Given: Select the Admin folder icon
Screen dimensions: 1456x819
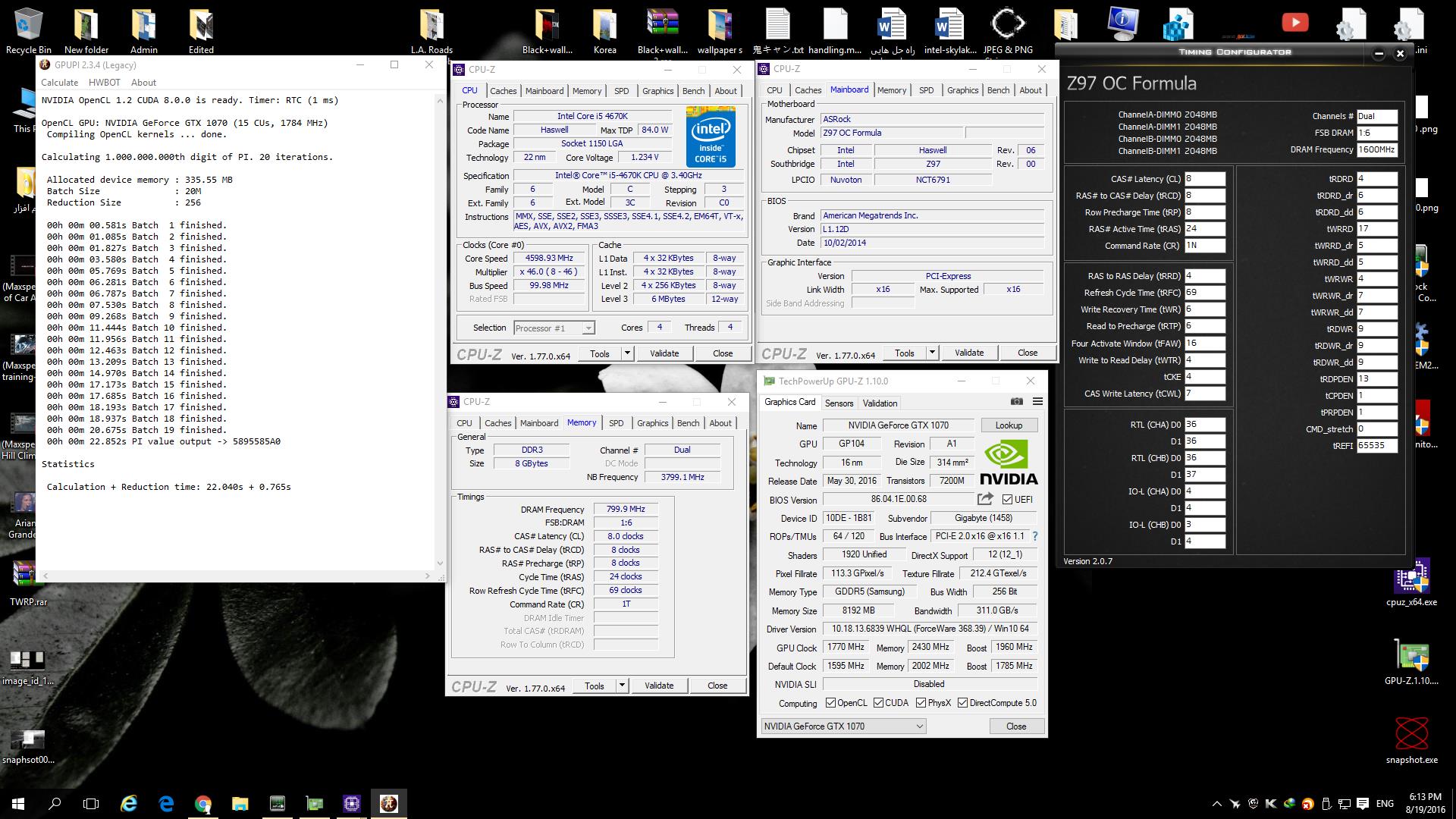Looking at the screenshot, I should tap(143, 31).
